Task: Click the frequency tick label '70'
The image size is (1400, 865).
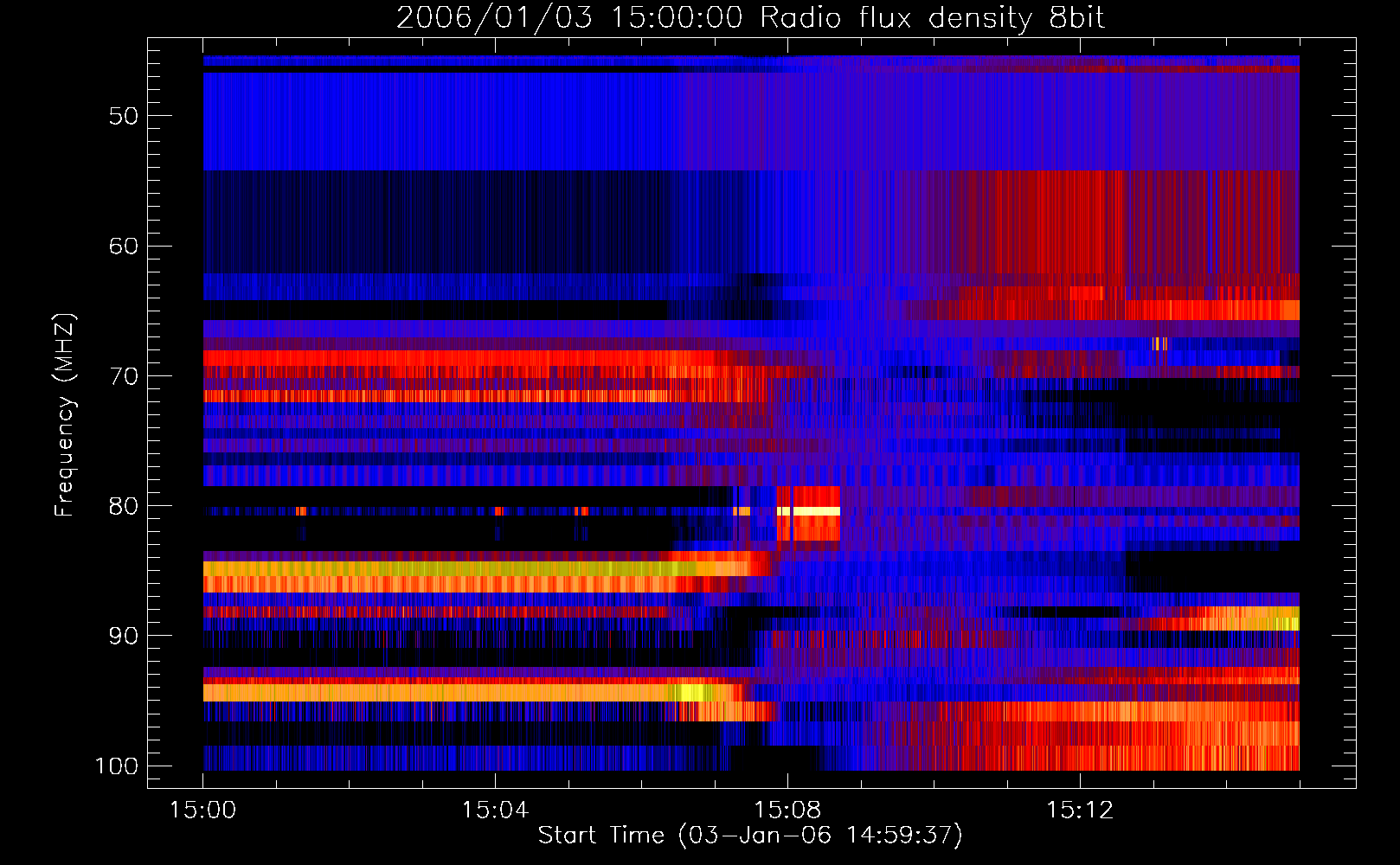Action: [x=124, y=376]
